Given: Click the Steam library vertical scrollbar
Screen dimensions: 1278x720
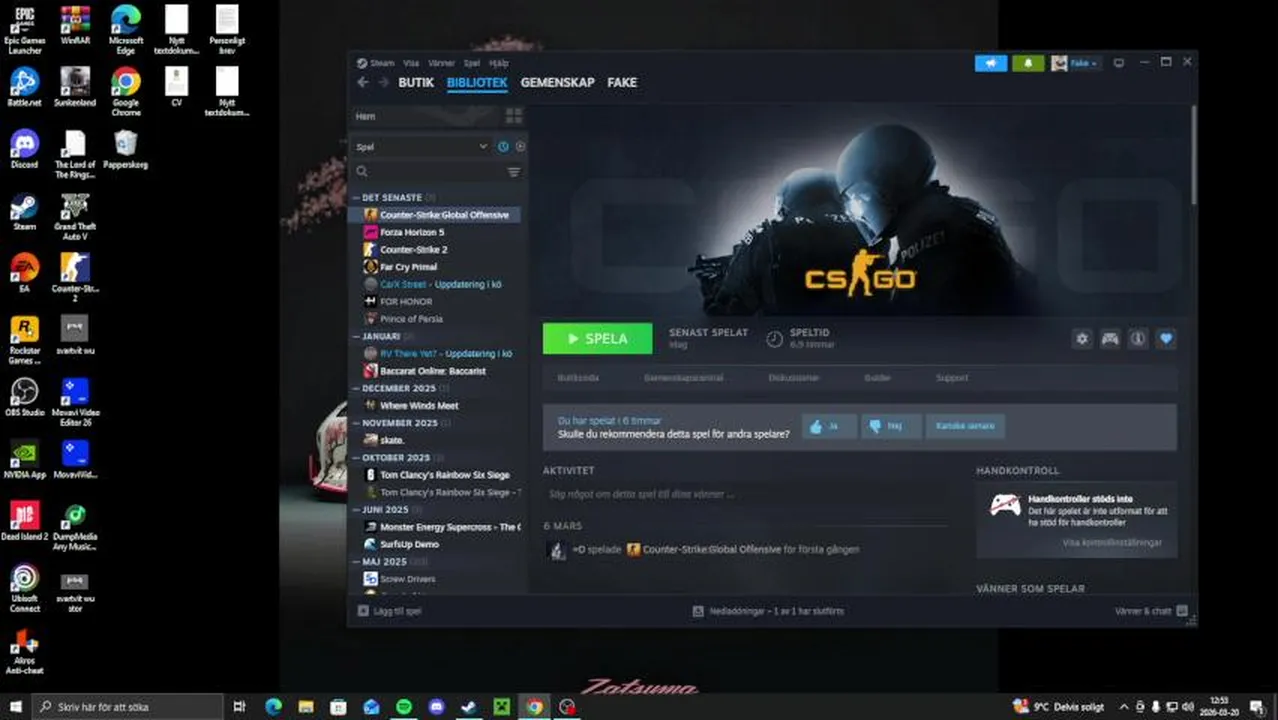Looking at the screenshot, I should point(1194,155).
